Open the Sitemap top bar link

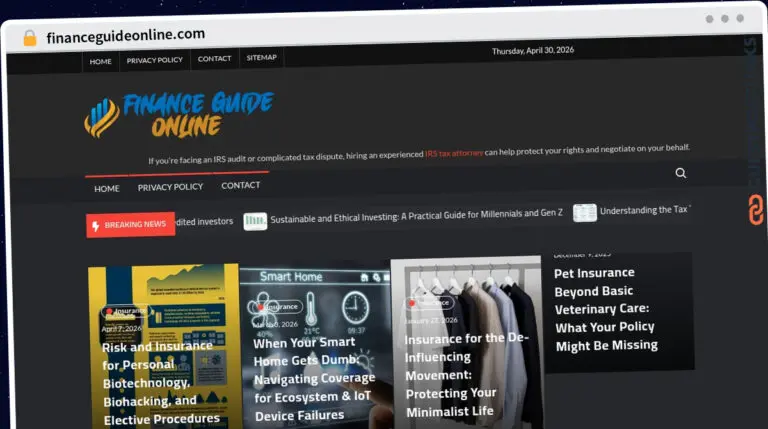coord(262,57)
